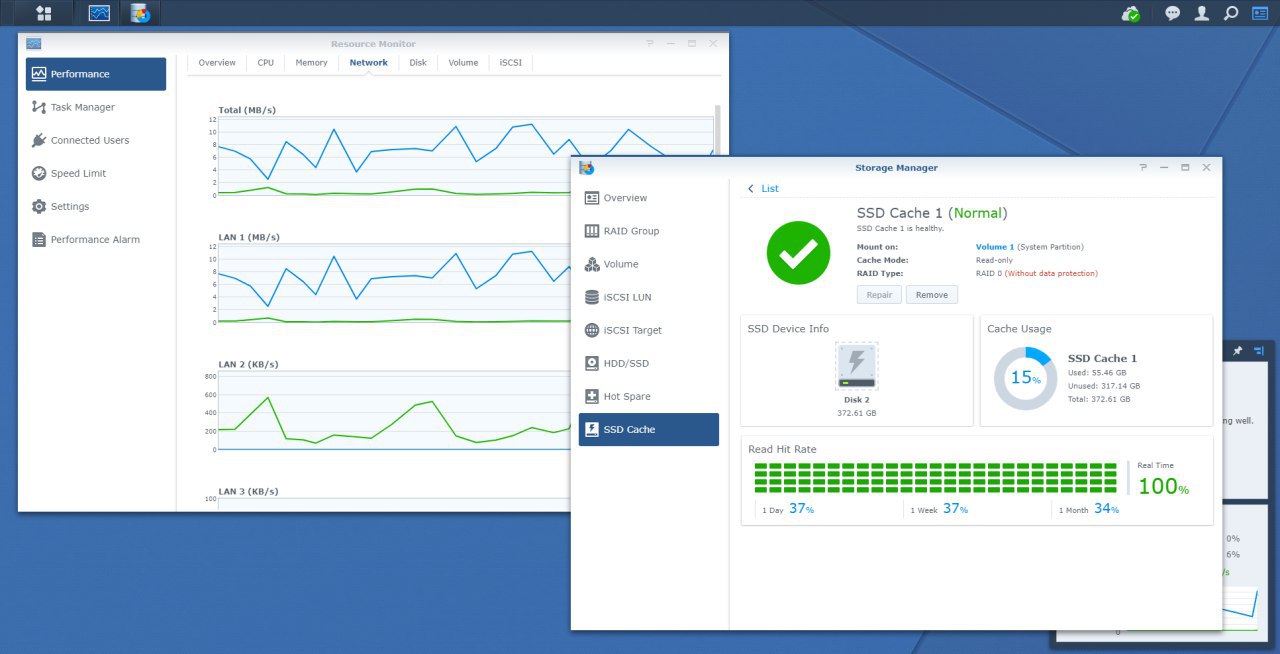Image resolution: width=1280 pixels, height=654 pixels.
Task: Pin the widget panel with the pin icon
Action: pyautogui.click(x=1237, y=351)
